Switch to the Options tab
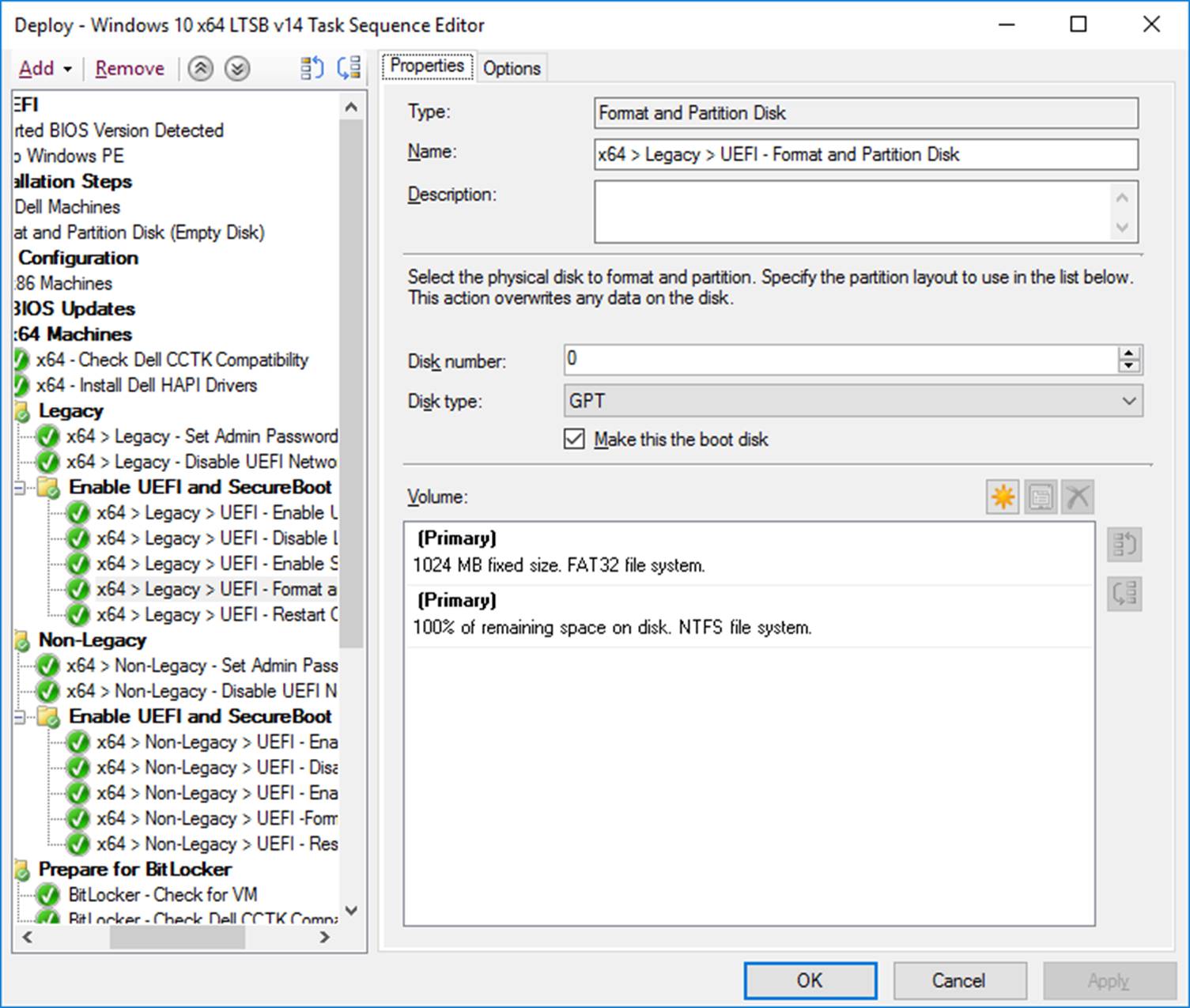This screenshot has height=1008, width=1190. click(512, 69)
